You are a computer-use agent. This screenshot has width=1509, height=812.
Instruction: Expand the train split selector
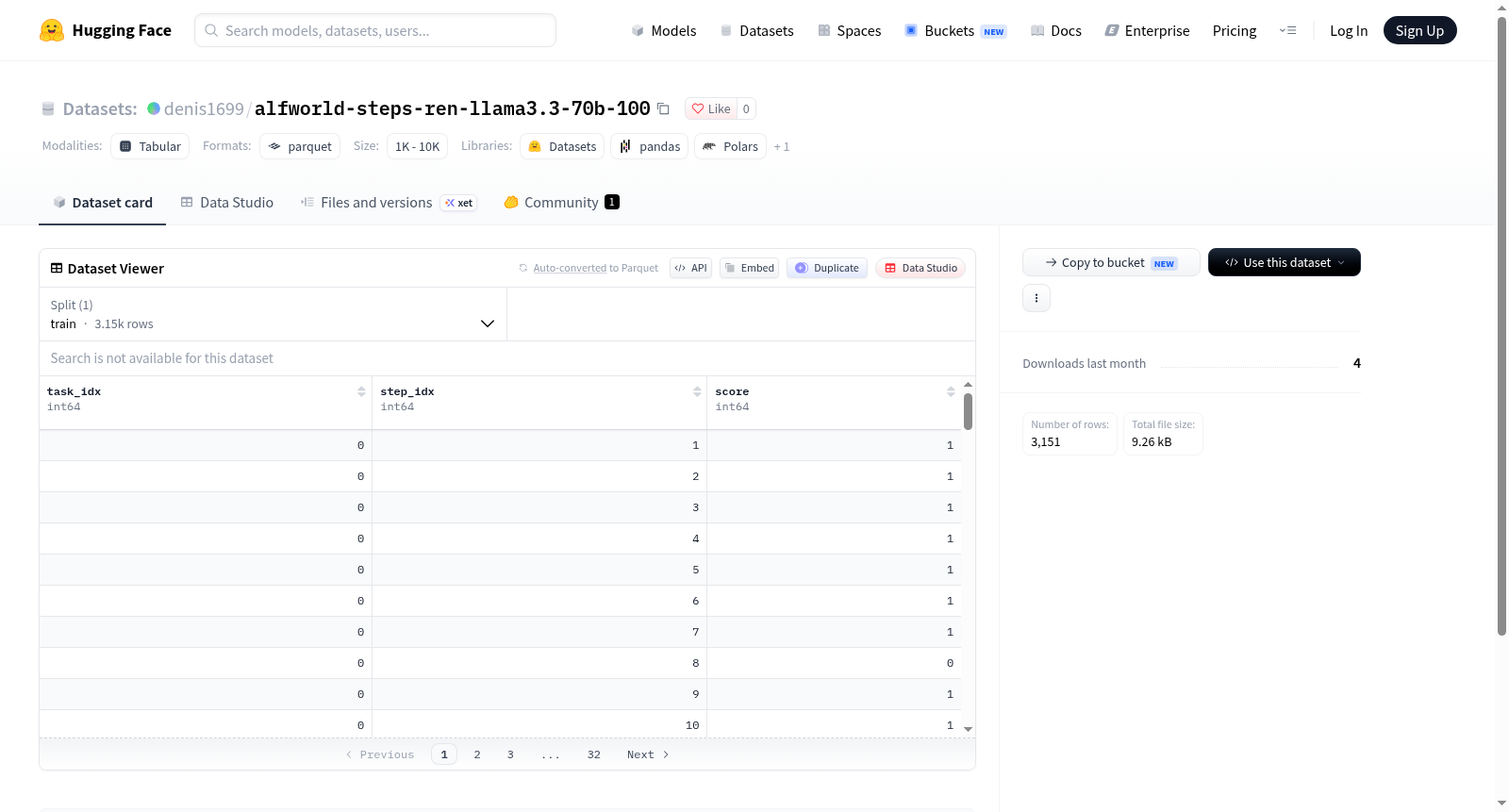coord(274,315)
